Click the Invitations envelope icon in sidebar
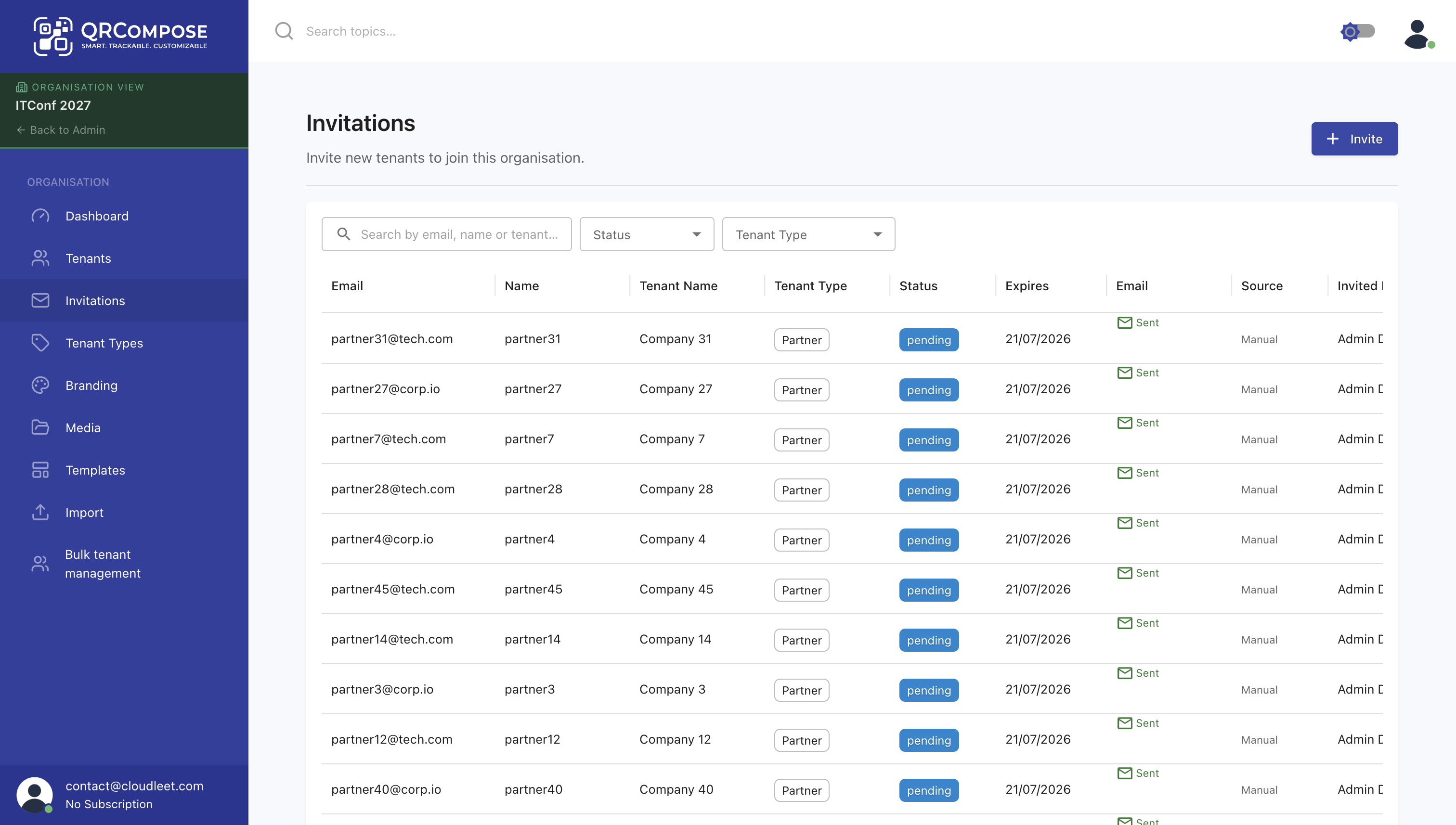 coord(40,300)
